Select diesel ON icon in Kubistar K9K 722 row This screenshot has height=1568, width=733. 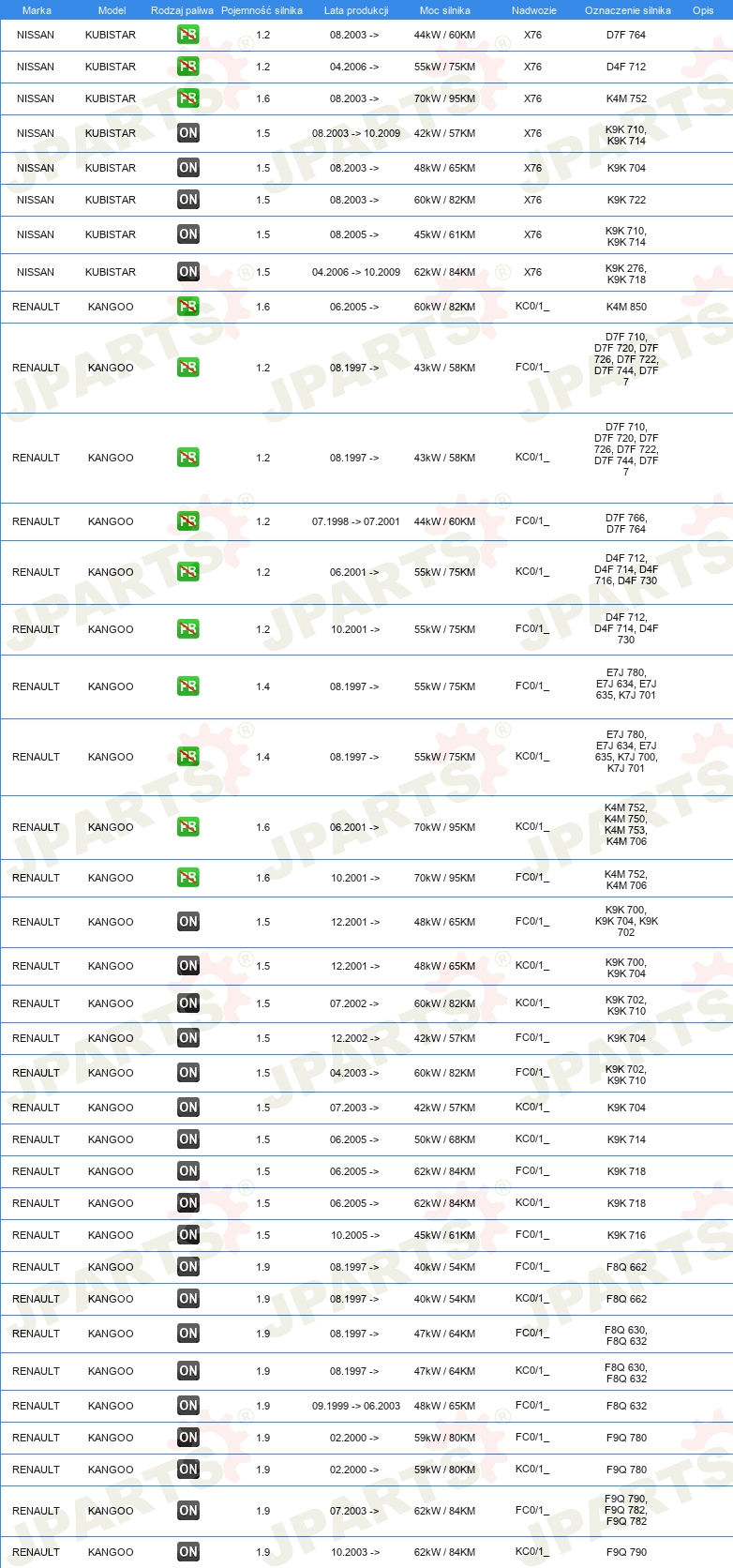point(188,200)
